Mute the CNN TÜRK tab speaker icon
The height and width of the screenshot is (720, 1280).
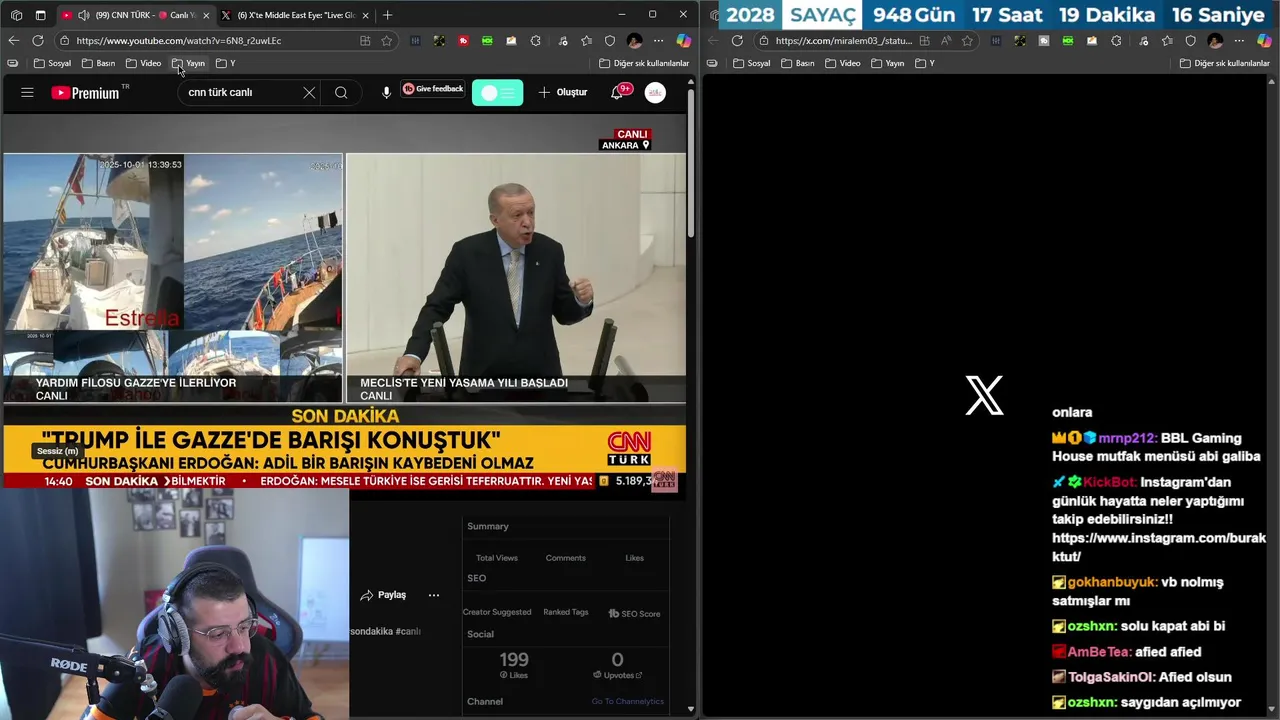pyautogui.click(x=84, y=15)
